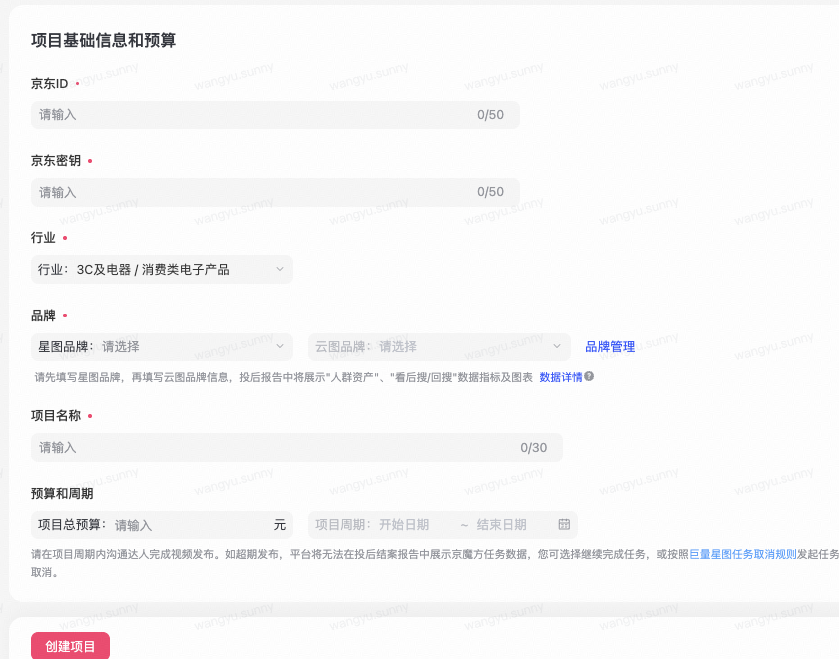The image size is (839, 659).
Task: Click the chevron in 云图品牌 selector
Action: (557, 346)
